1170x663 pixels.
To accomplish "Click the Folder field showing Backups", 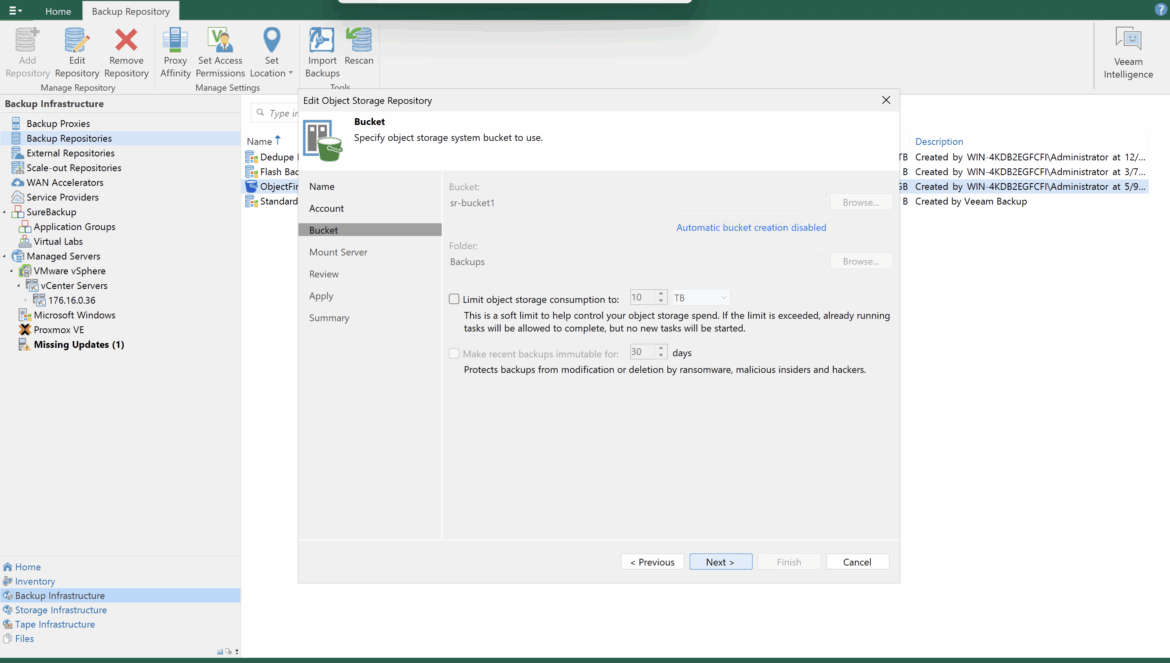I will (x=636, y=262).
